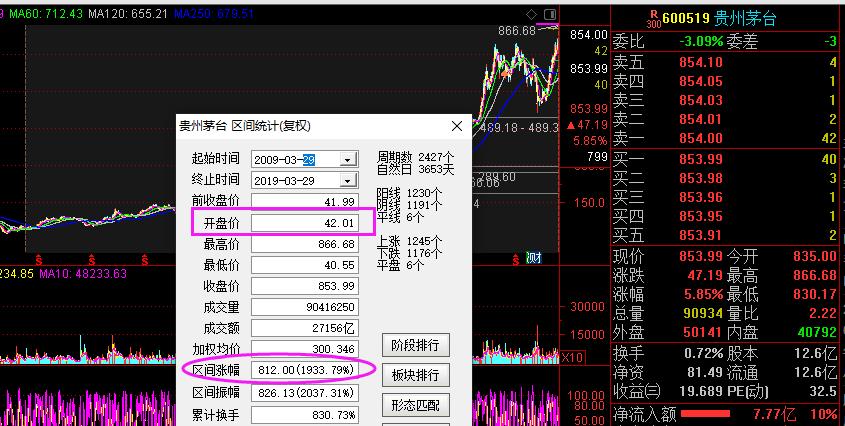Click the 加权均价 field showing 300.346
The height and width of the screenshot is (426, 845).
304,349
